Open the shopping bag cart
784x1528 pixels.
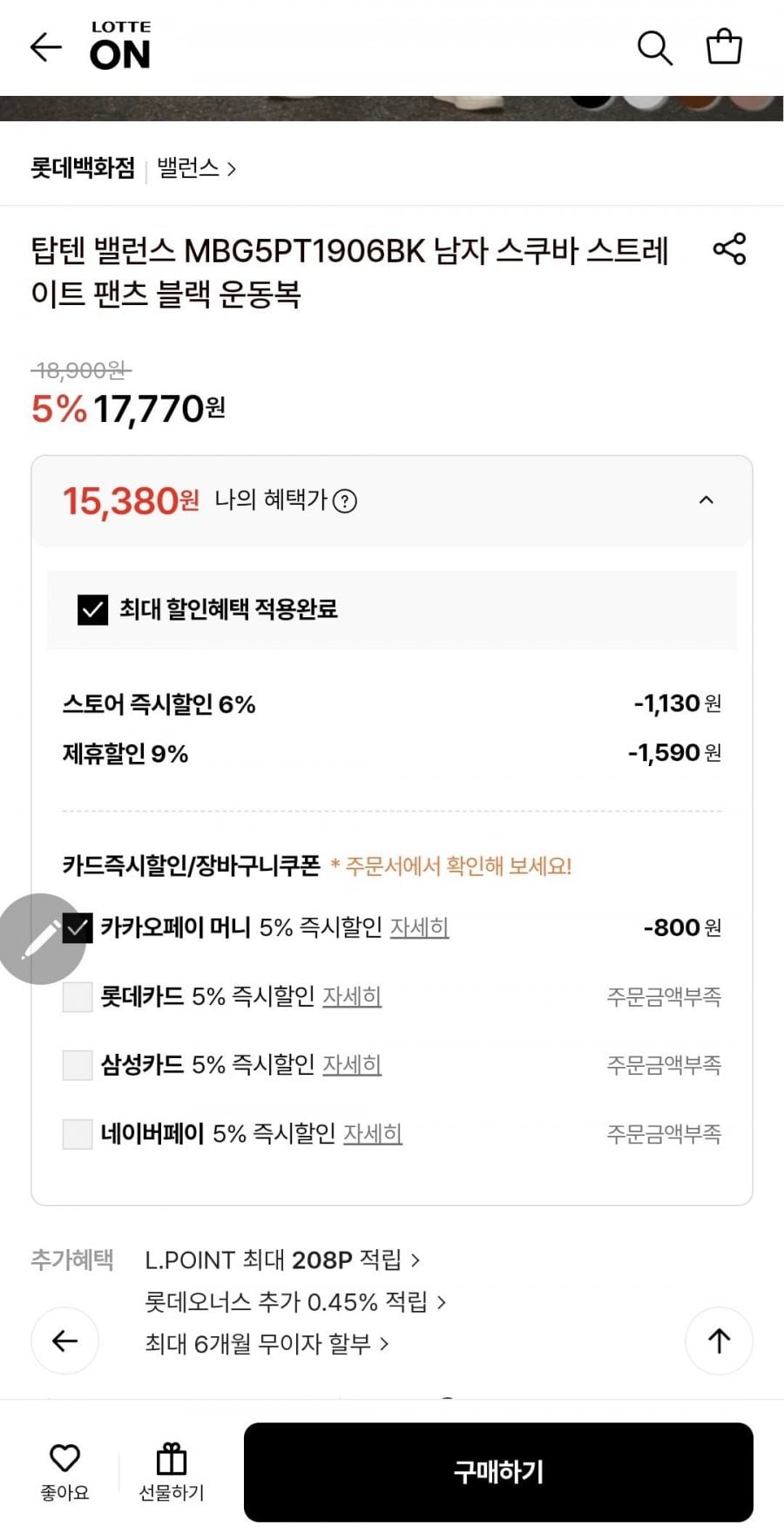click(x=723, y=47)
